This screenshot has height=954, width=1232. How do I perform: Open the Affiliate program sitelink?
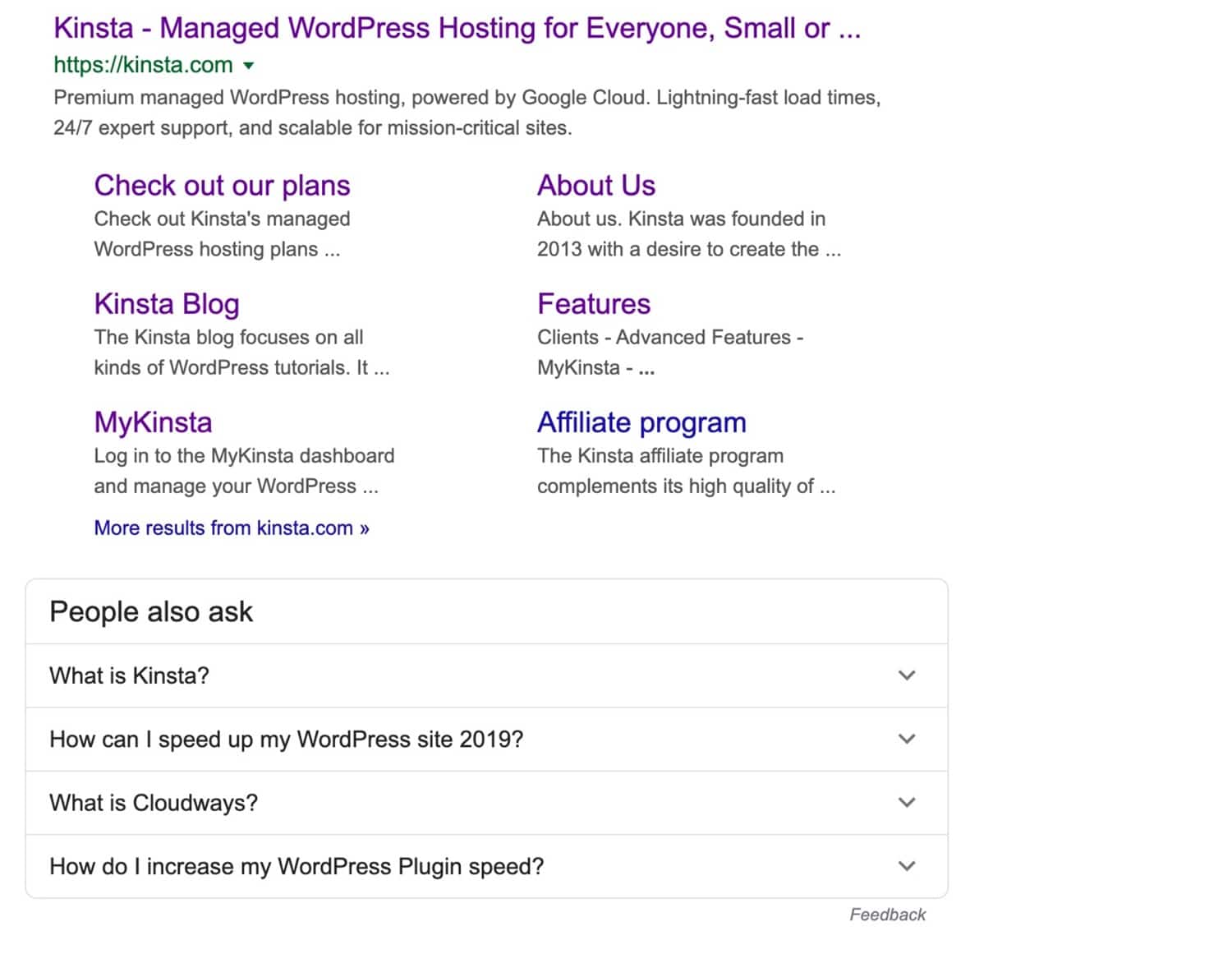coord(641,422)
